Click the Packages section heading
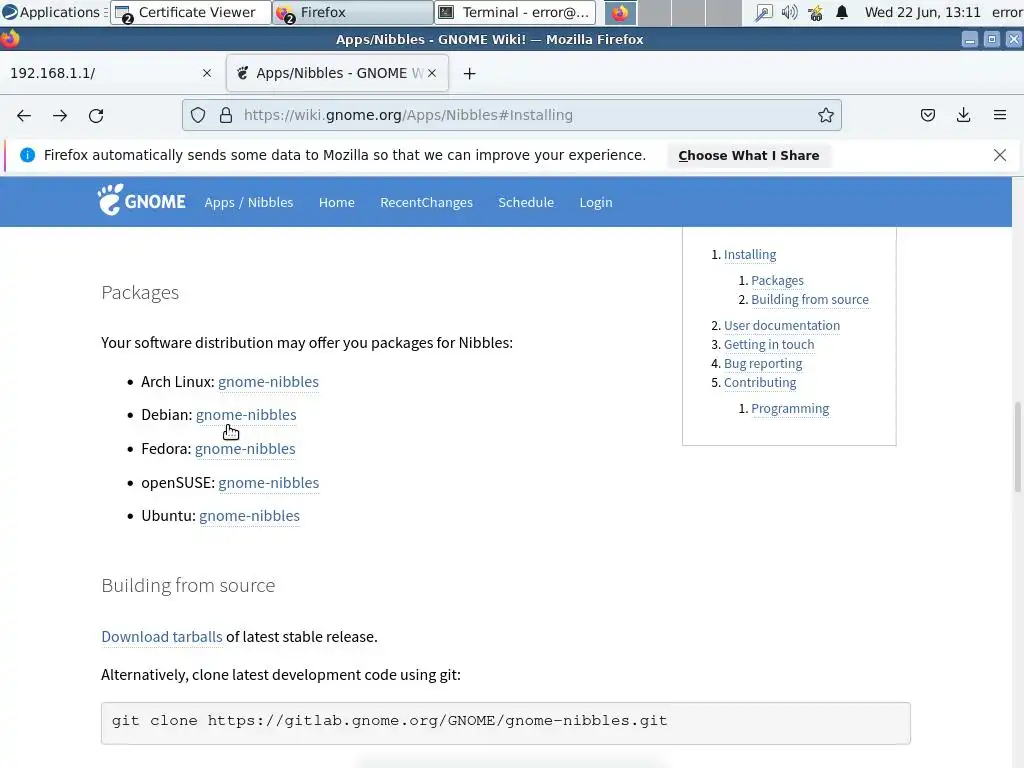The height and width of the screenshot is (768, 1024). pyautogui.click(x=140, y=293)
